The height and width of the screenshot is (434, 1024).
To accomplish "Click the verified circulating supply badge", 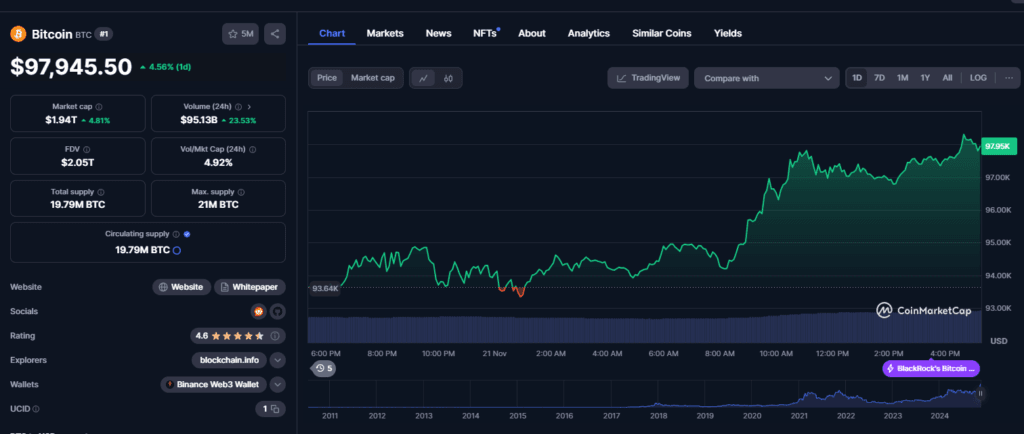I will point(187,234).
